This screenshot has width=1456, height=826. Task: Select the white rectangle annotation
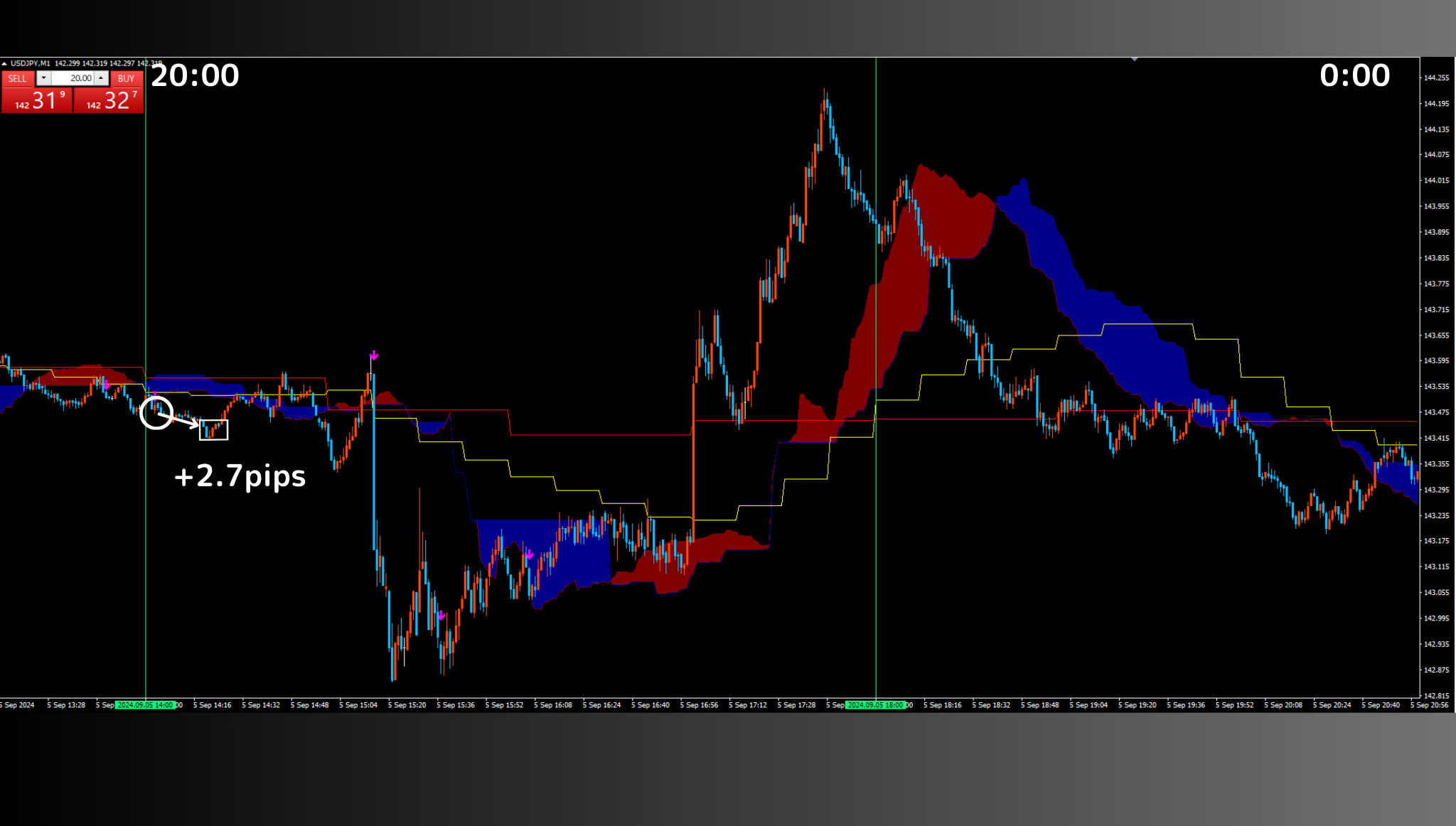click(213, 429)
